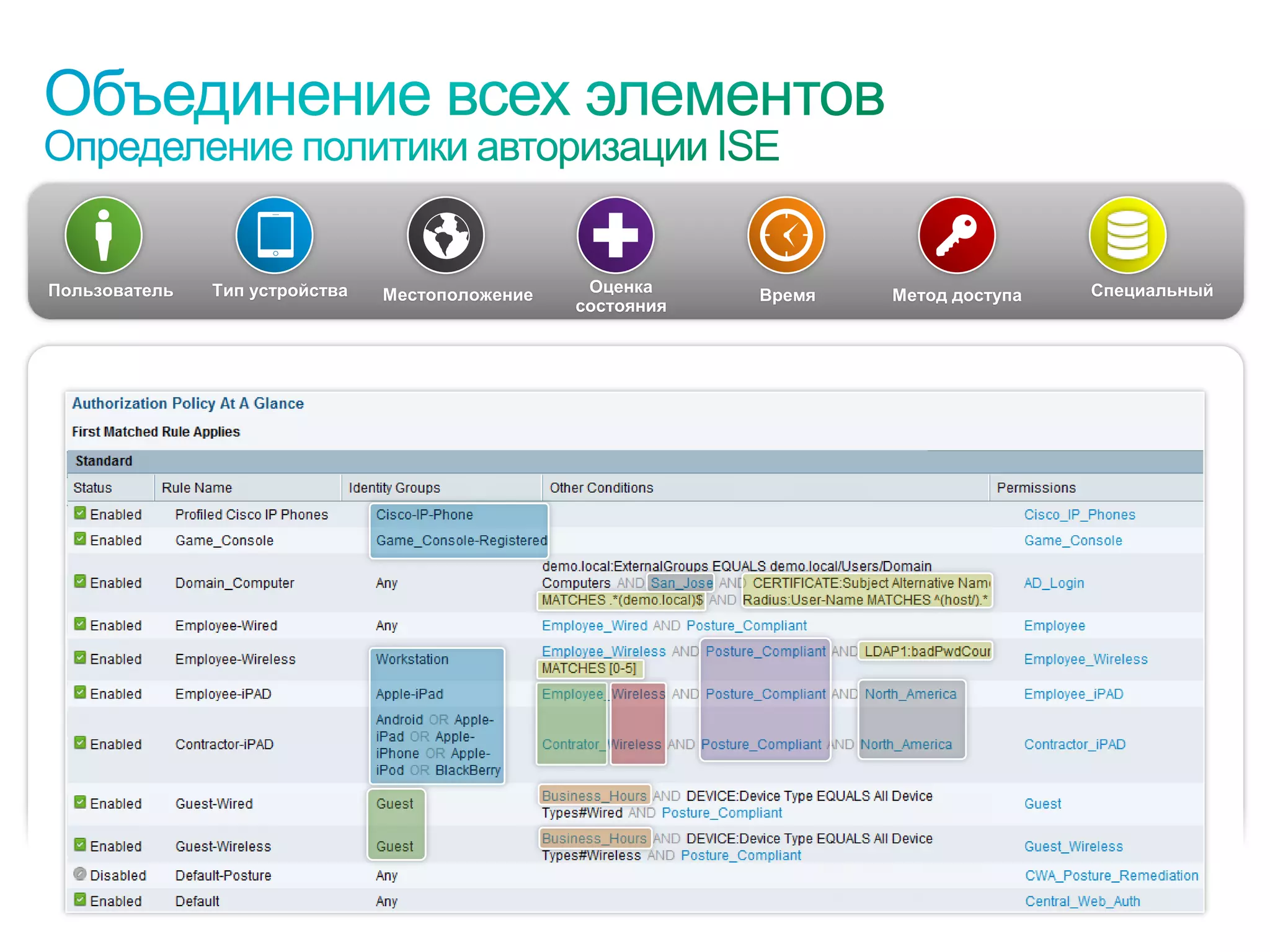Click Posture_Compliant in Employee-Wired row
The height and width of the screenshot is (952, 1270).
(747, 626)
